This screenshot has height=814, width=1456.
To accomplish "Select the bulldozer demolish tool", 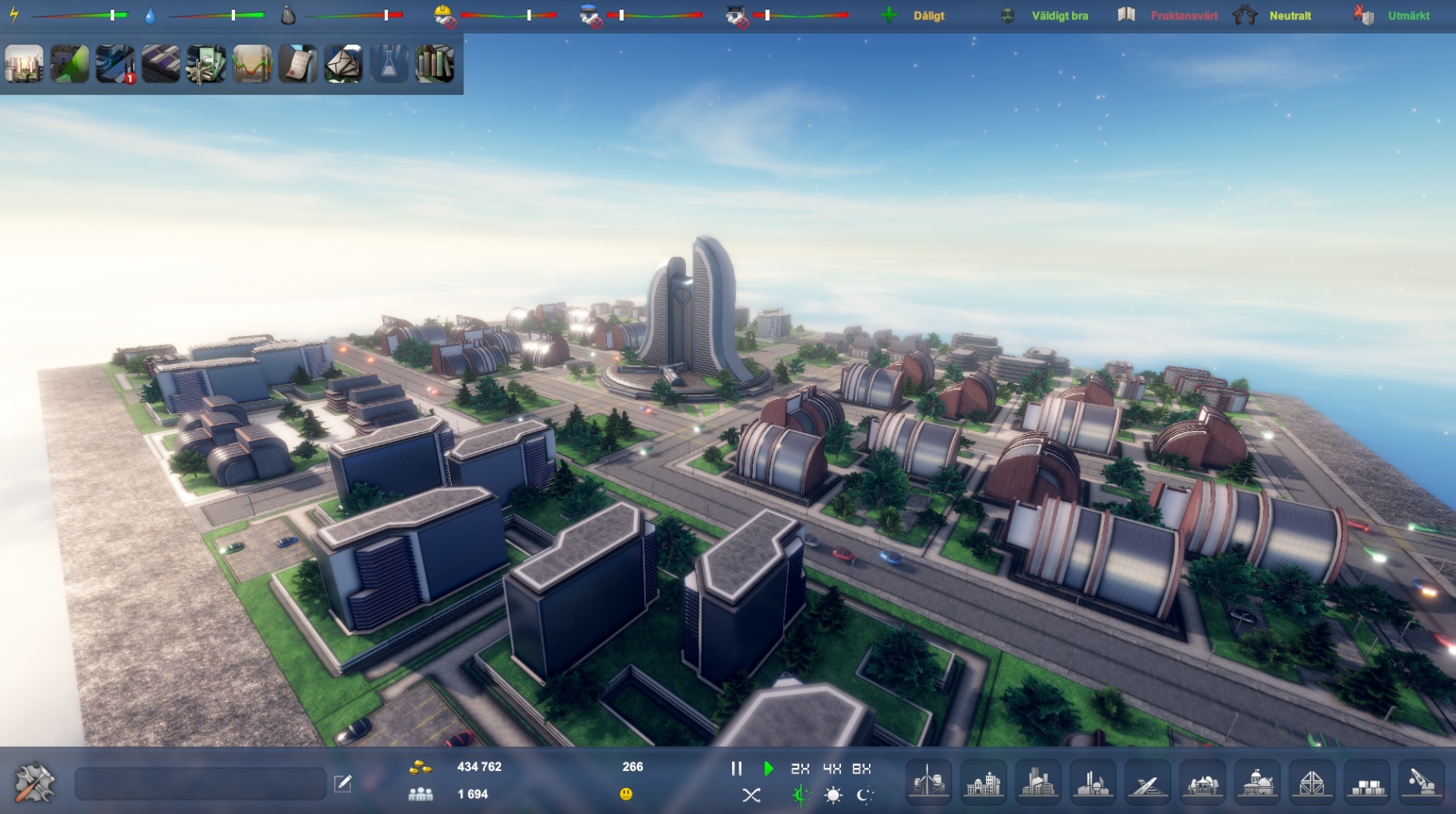I will 1422,782.
